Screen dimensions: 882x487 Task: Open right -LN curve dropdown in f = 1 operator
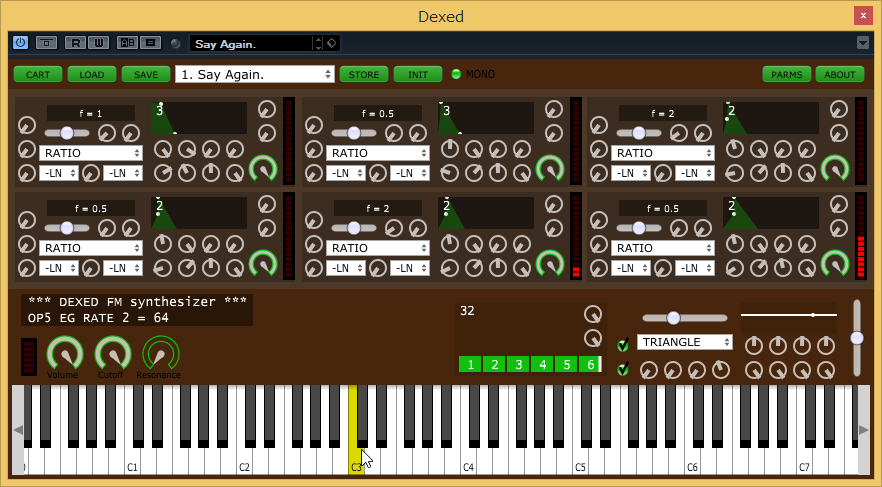[x=123, y=173]
